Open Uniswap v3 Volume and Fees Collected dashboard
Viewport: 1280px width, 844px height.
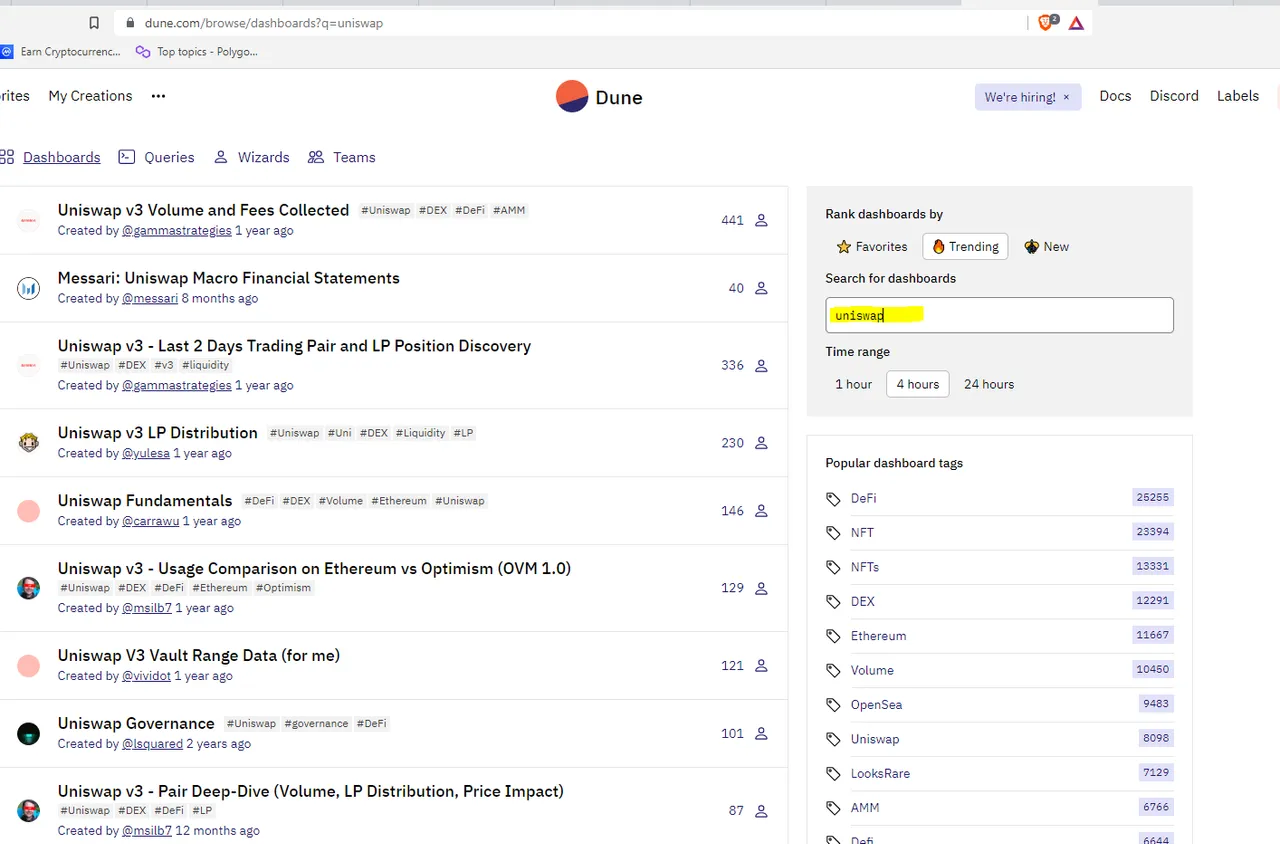[203, 210]
